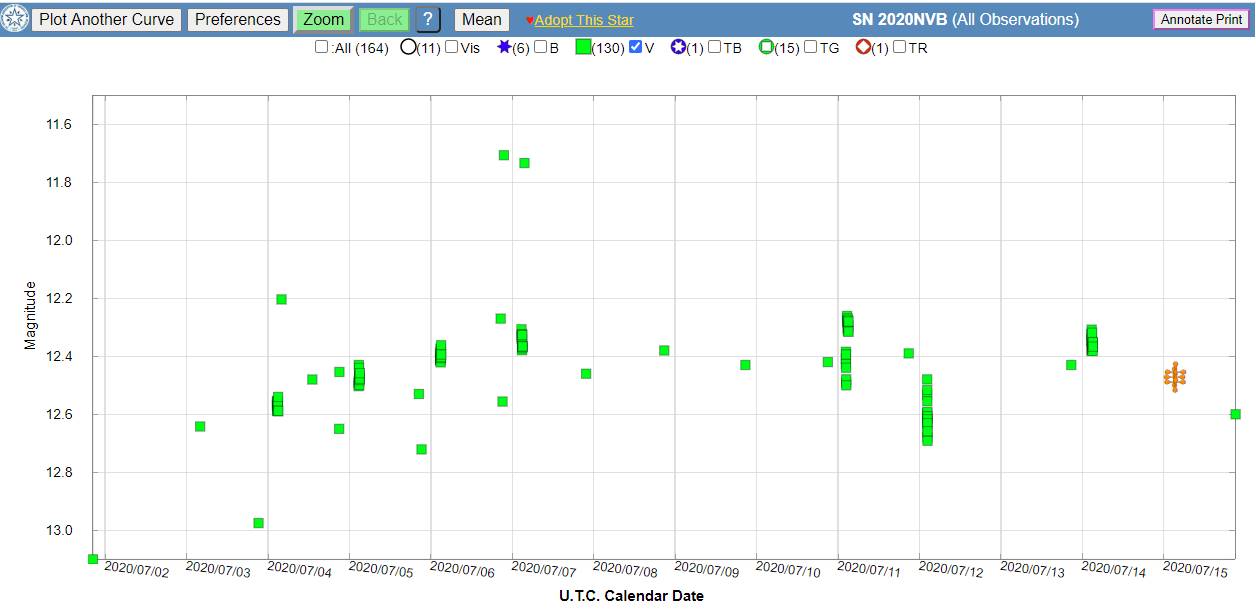Screen dimensions: 1256x610
Task: Enable the Vis observations checkbox
Action: tap(452, 47)
